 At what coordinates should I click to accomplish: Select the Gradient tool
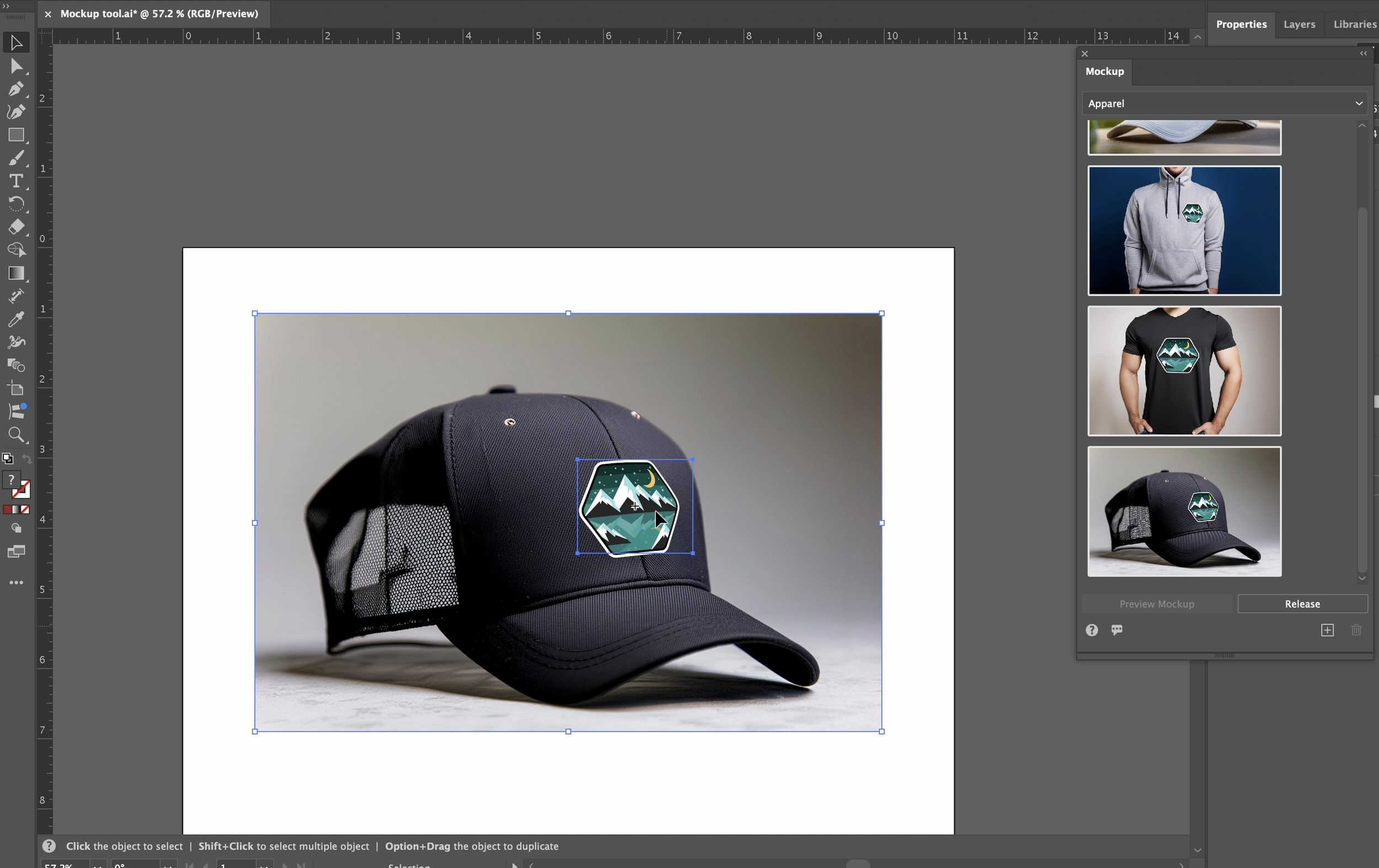(16, 273)
